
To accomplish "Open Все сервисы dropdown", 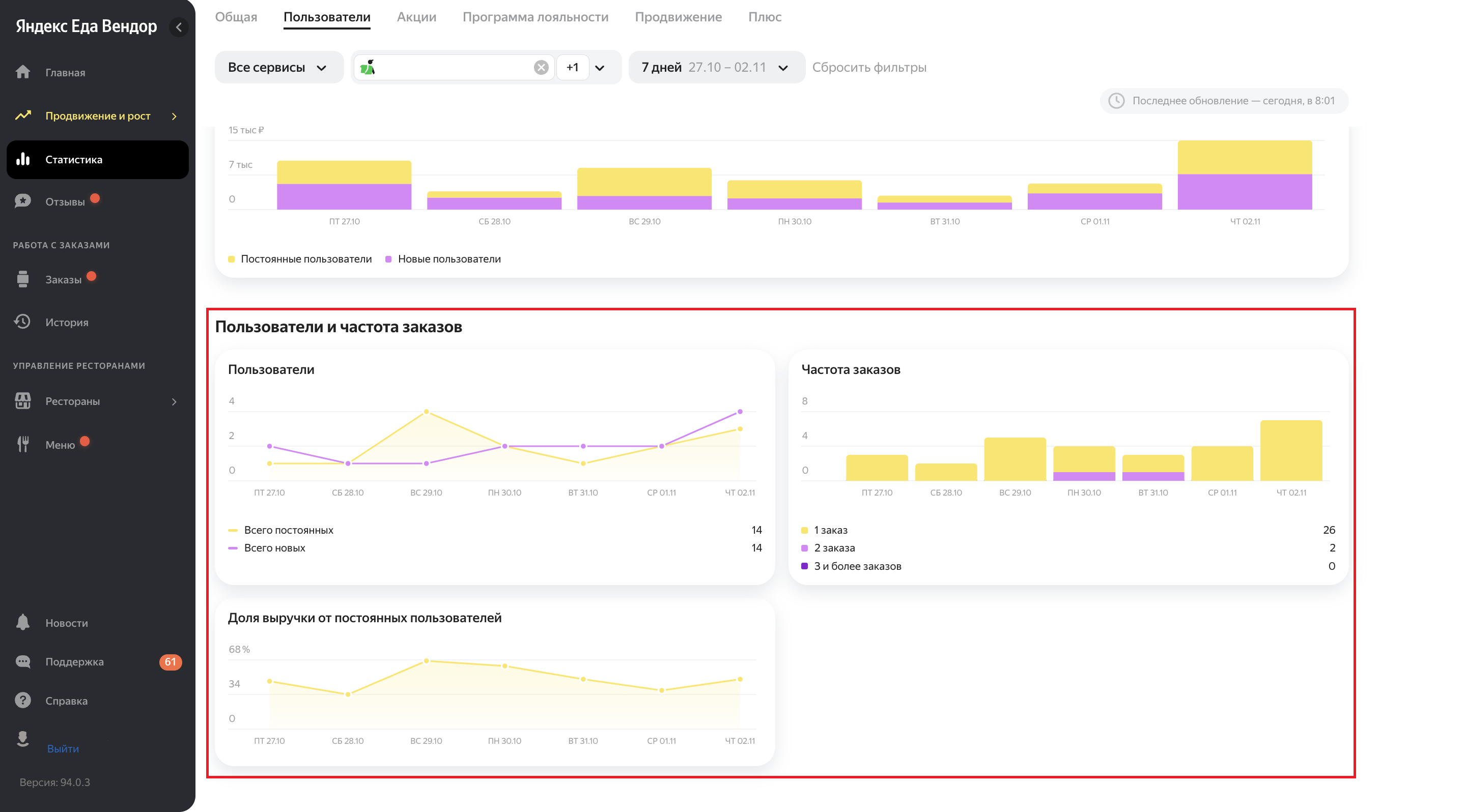I will 278,68.
